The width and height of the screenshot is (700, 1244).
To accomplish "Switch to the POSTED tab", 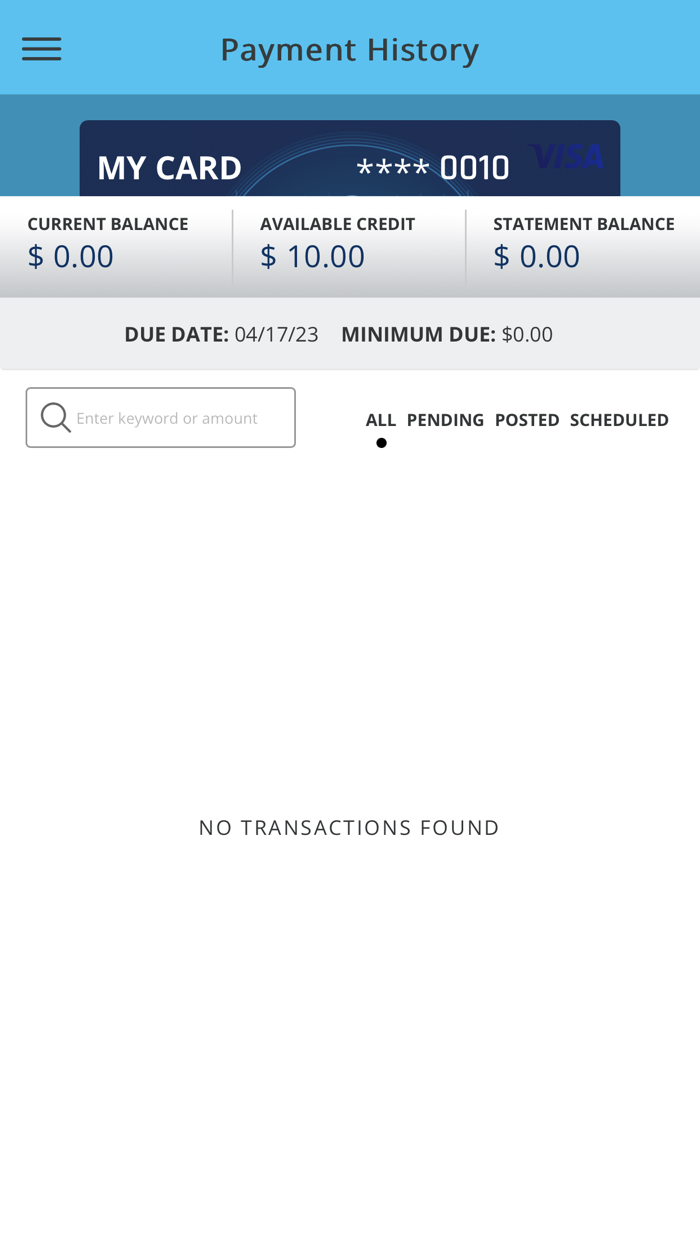I will (x=527, y=419).
